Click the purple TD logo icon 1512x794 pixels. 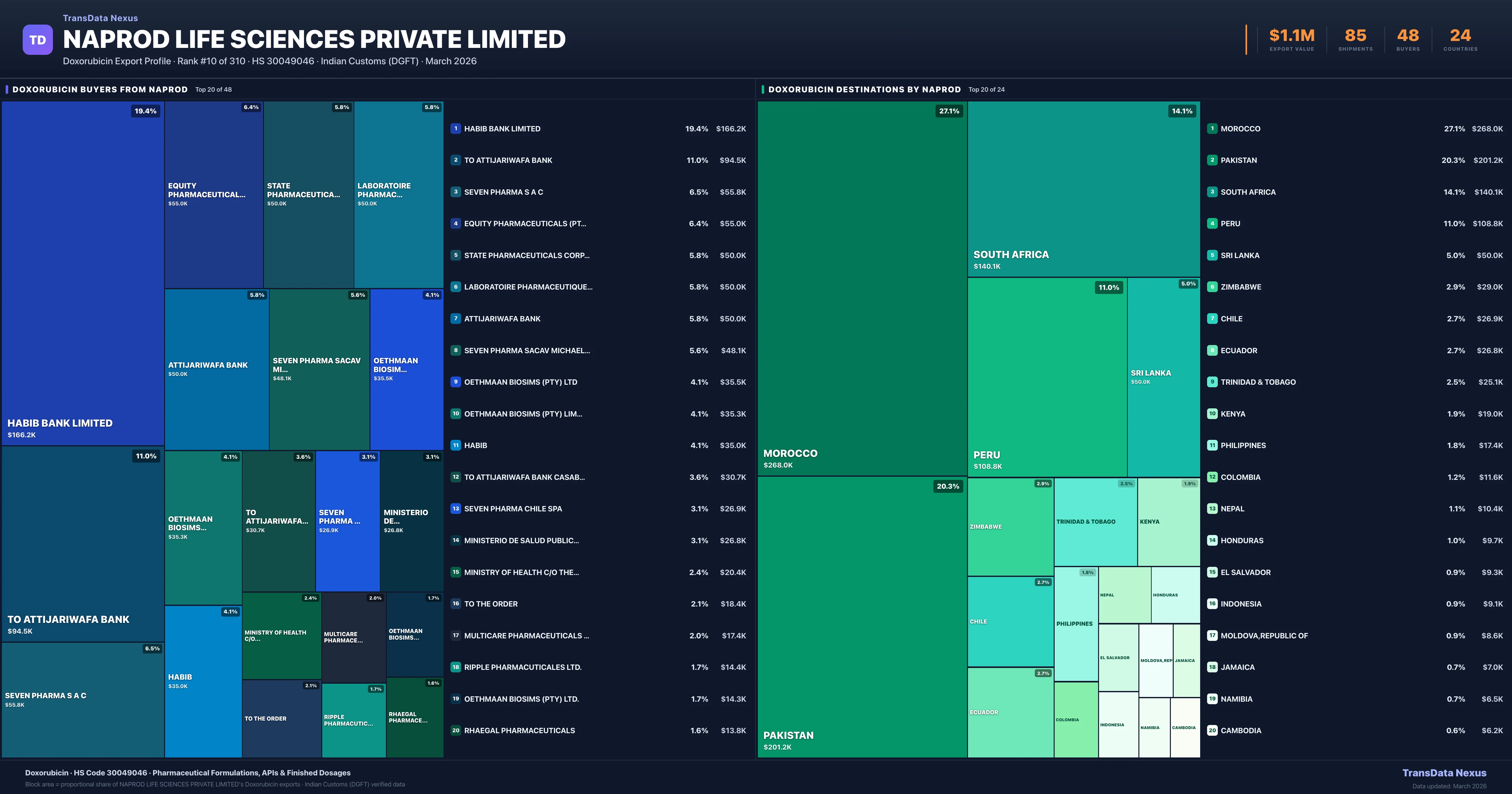click(37, 40)
